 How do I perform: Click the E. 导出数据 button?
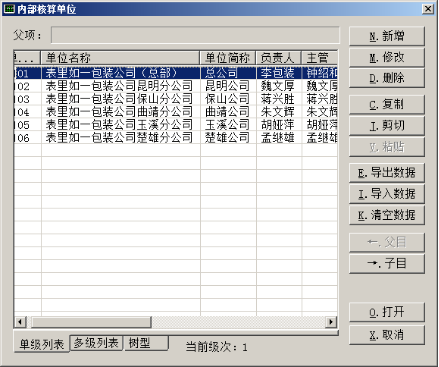387,173
